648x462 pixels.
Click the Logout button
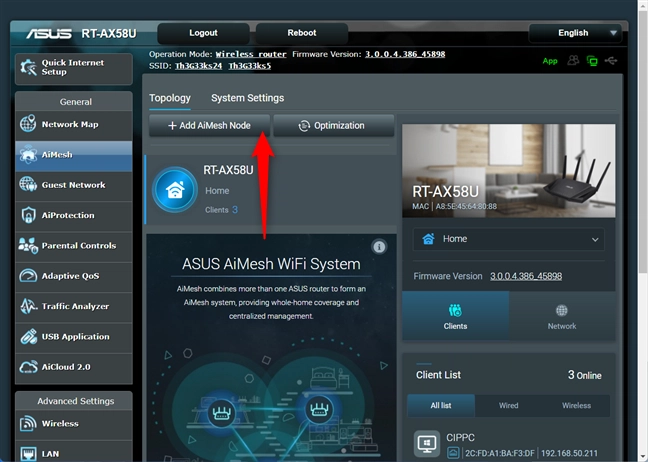pos(203,33)
